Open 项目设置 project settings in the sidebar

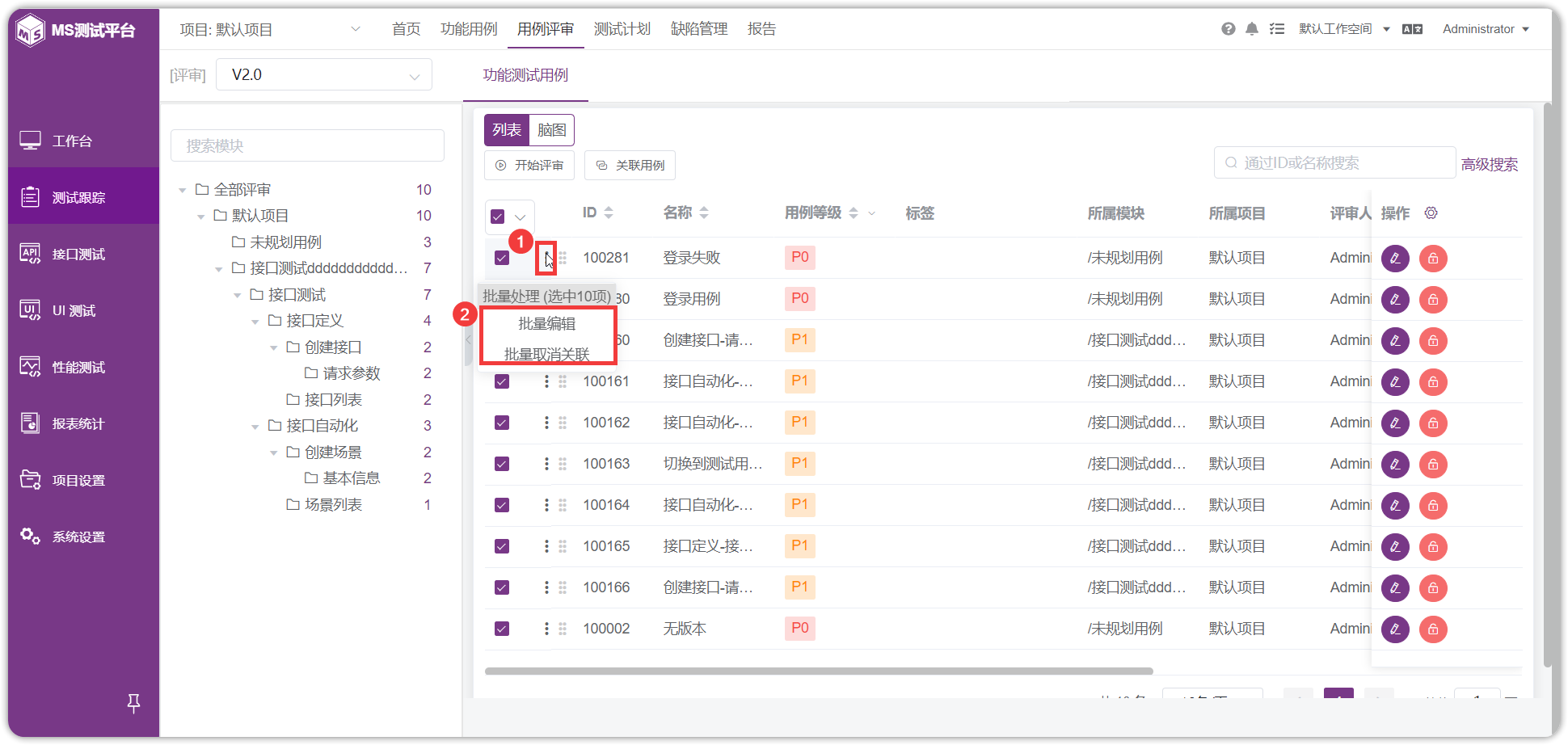click(x=79, y=480)
